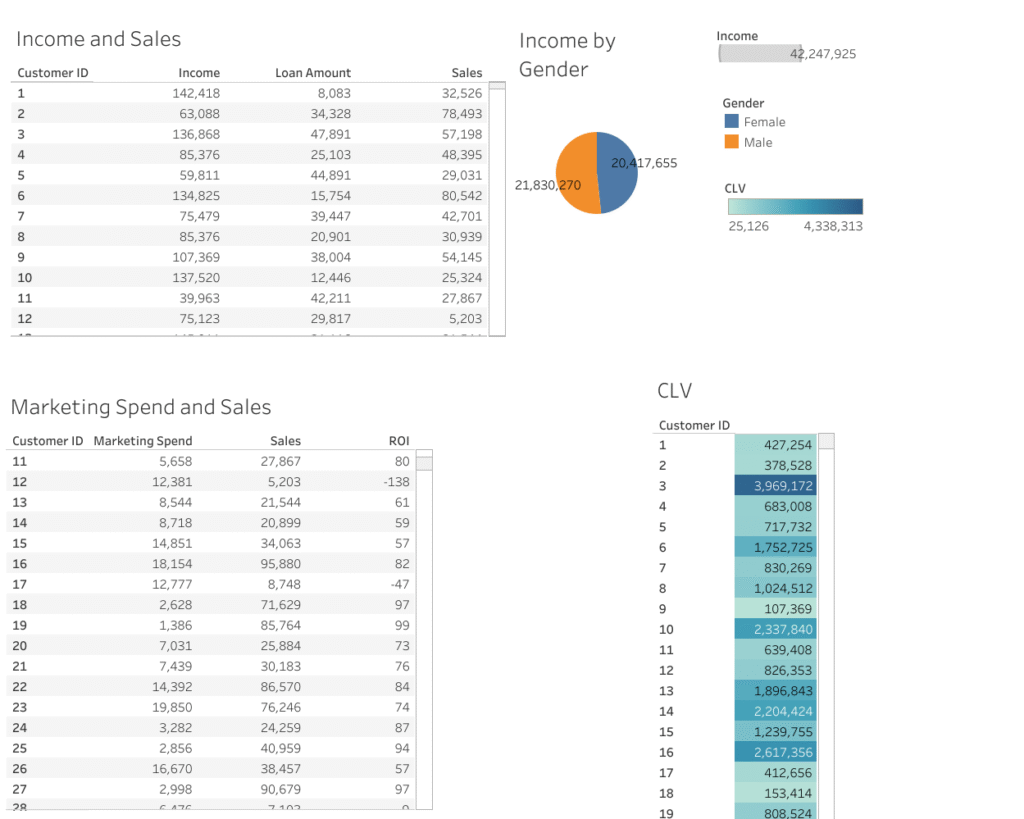Click the CLV color gradient legend bar
The height and width of the screenshot is (819, 1024).
click(795, 207)
